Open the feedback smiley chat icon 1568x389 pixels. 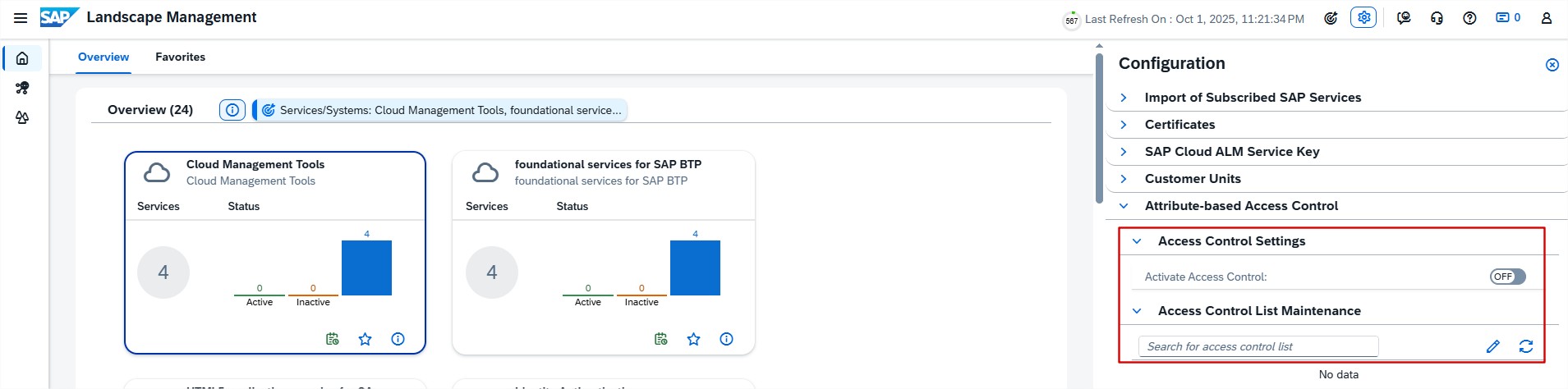point(1404,17)
